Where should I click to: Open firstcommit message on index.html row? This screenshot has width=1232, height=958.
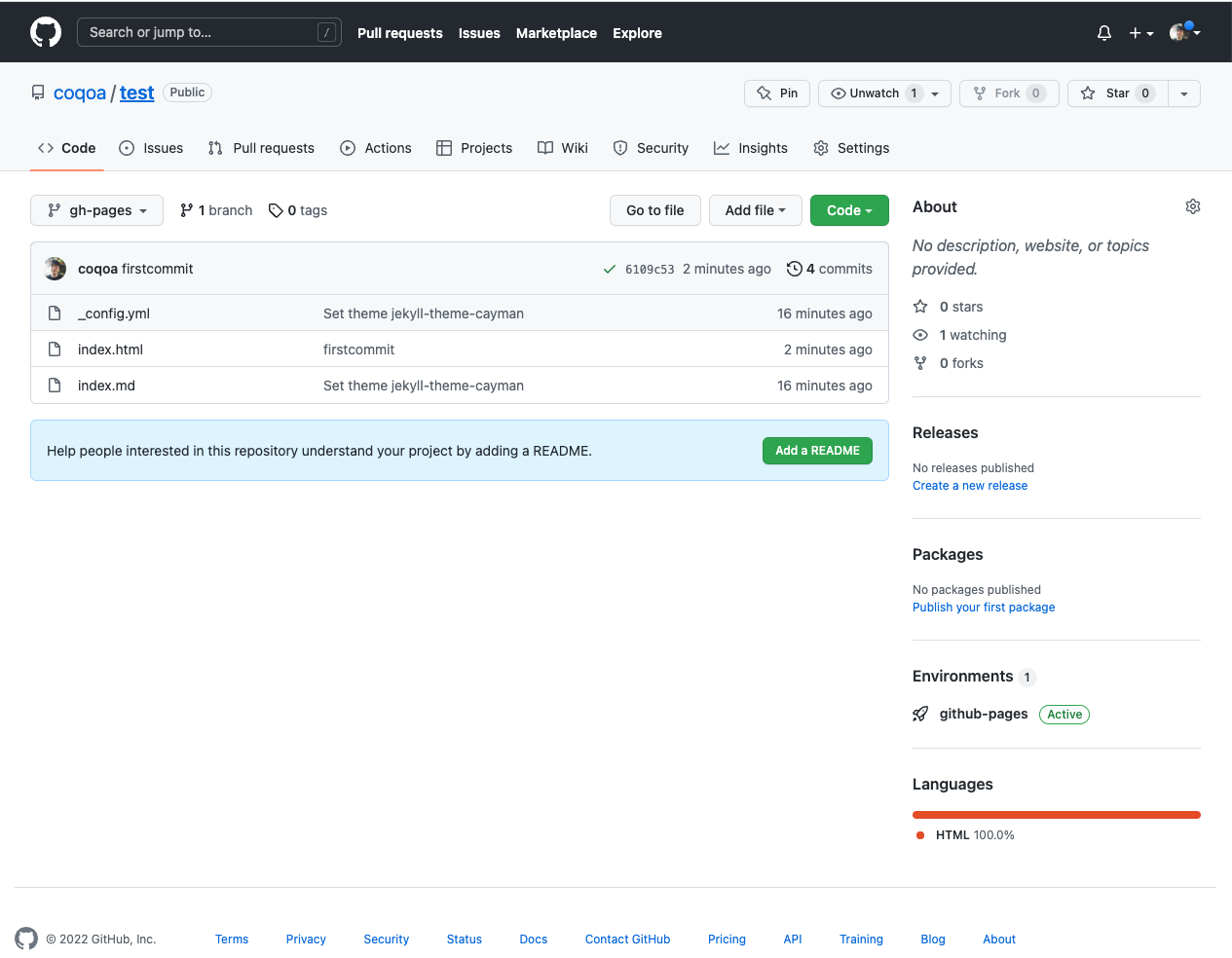click(359, 350)
